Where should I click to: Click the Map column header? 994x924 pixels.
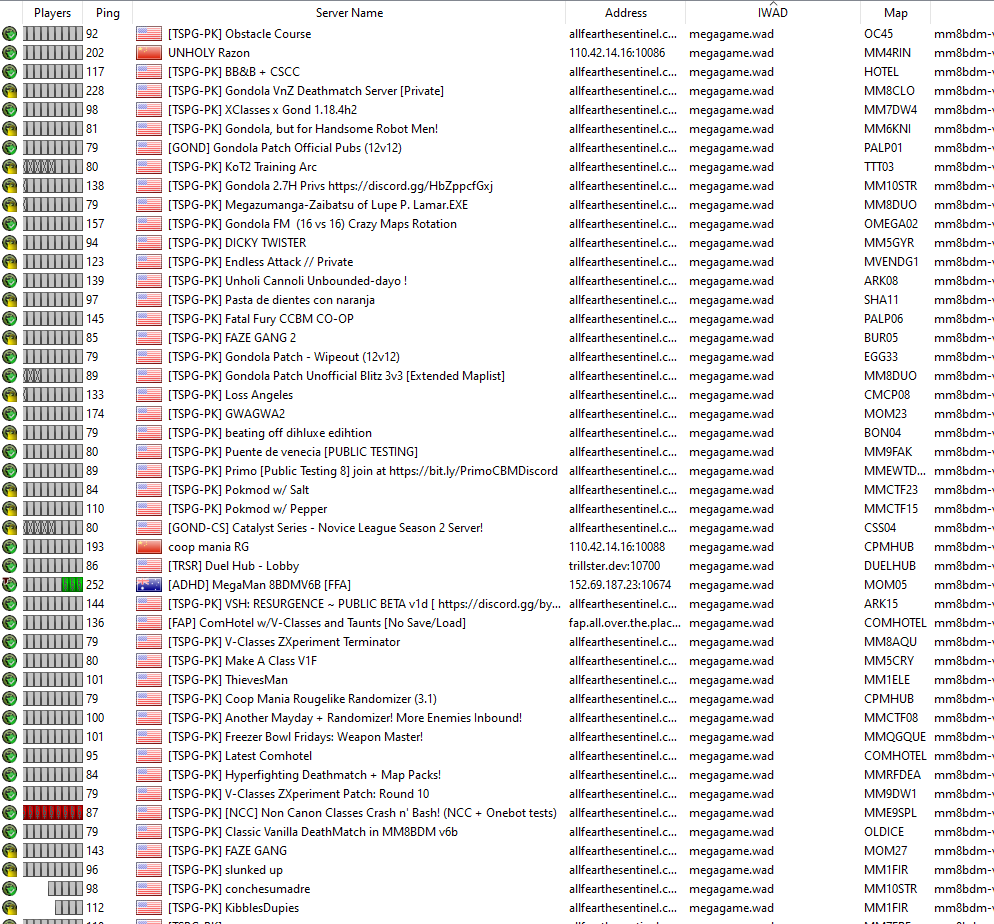tap(896, 13)
